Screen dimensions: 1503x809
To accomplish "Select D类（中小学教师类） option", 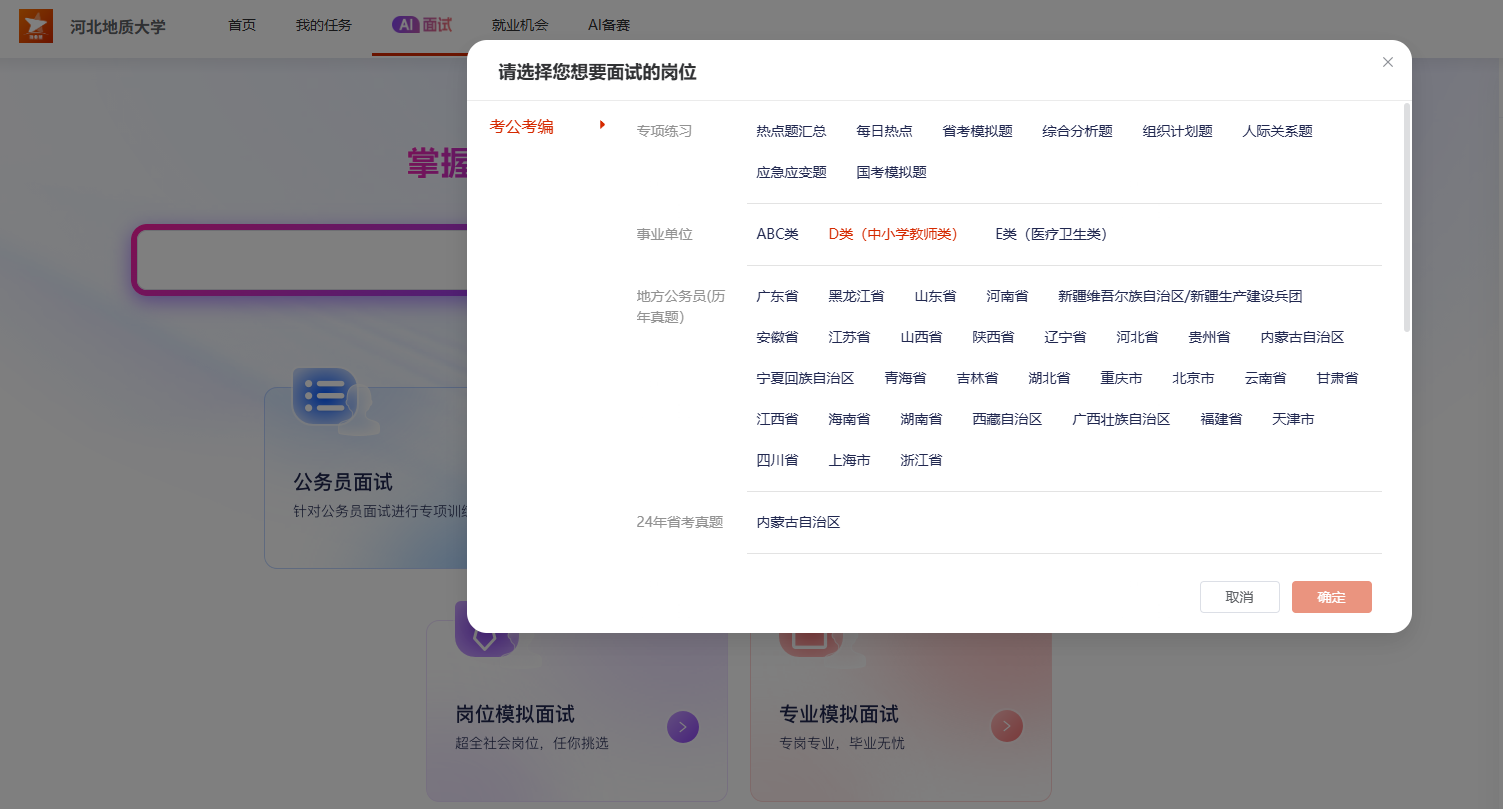I will coord(892,234).
